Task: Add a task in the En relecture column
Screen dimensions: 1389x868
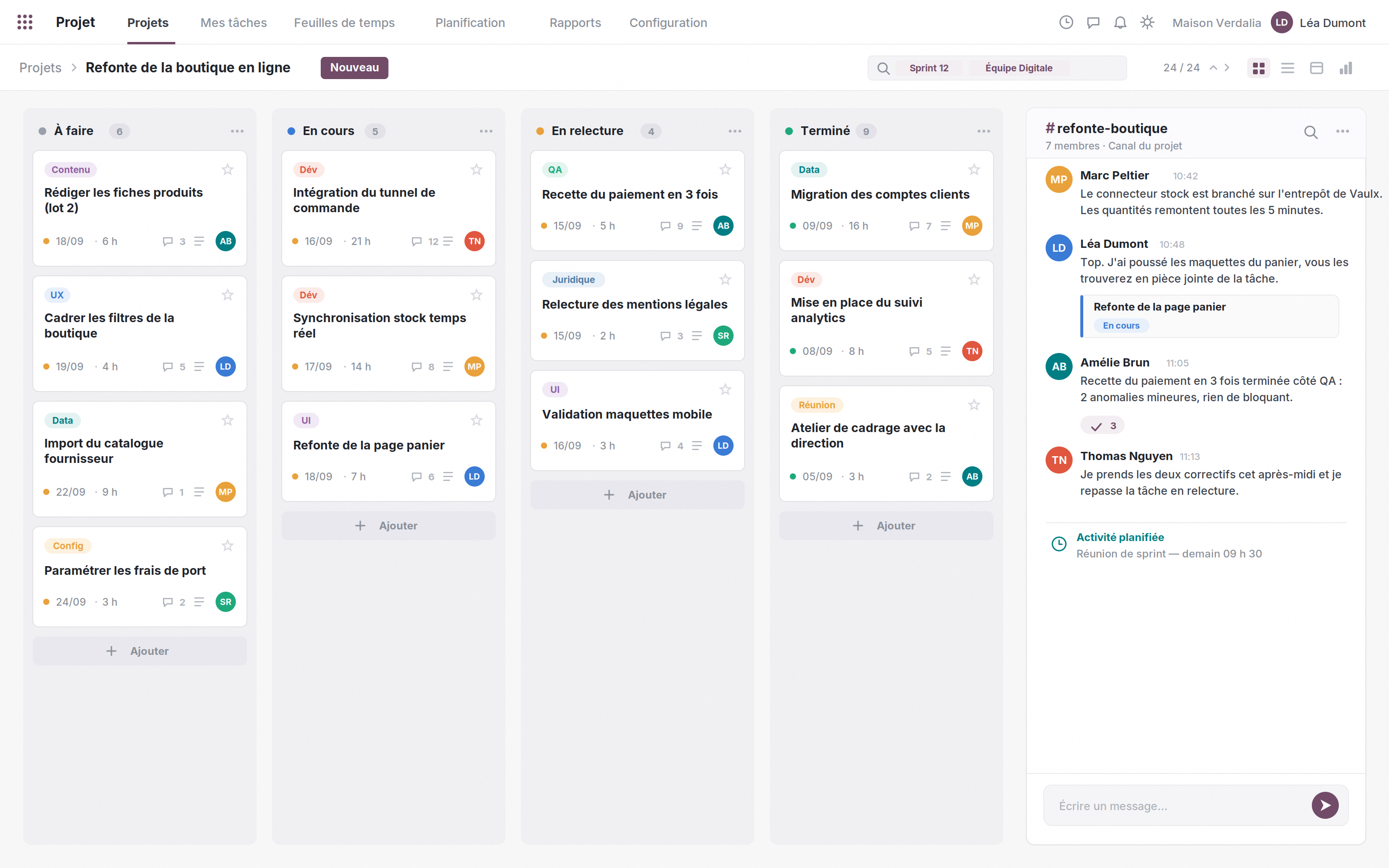Action: point(637,494)
